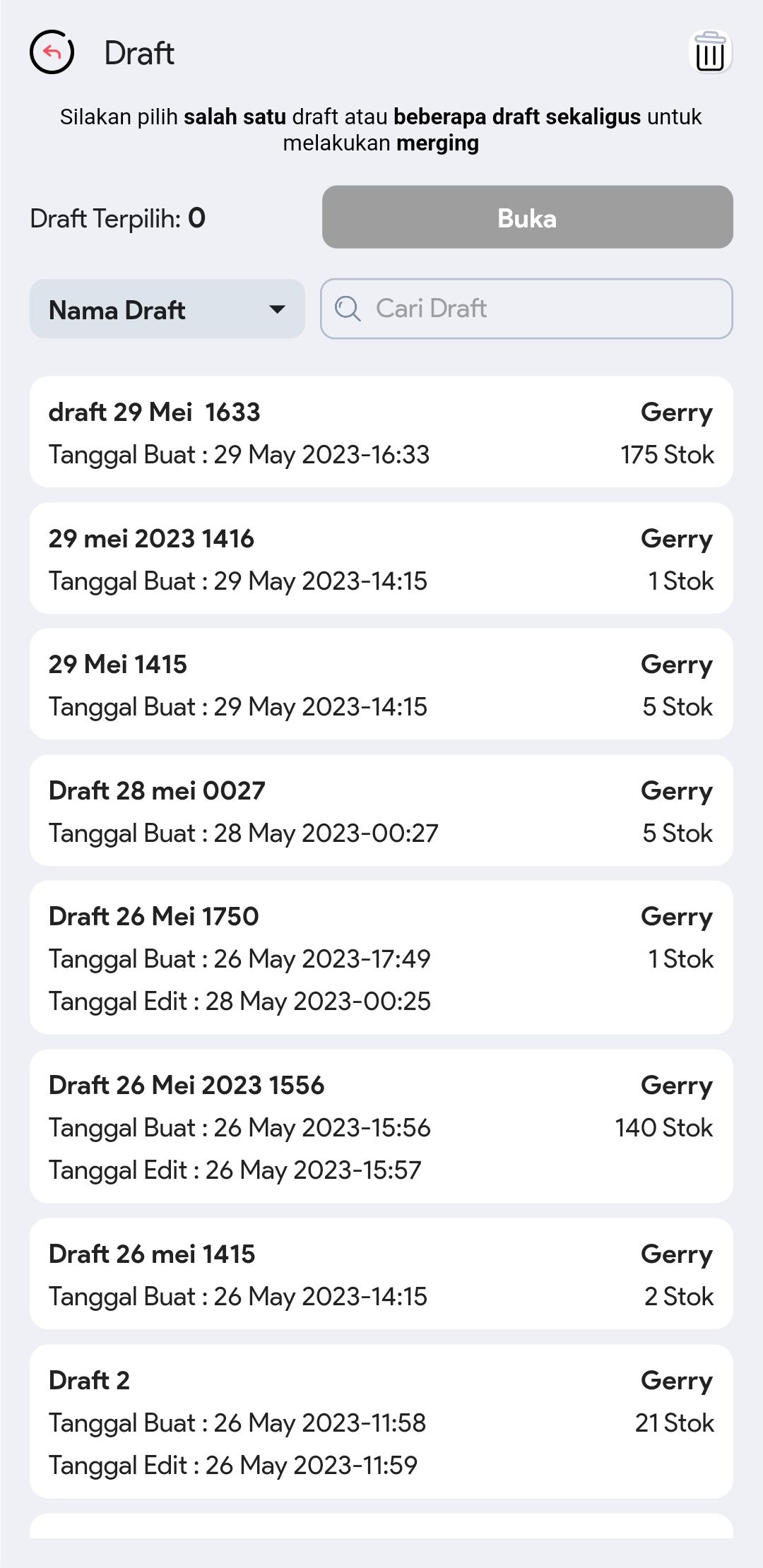The height and width of the screenshot is (1568, 763).
Task: Choose the 29 Mei 1415 draft
Action: [x=381, y=684]
